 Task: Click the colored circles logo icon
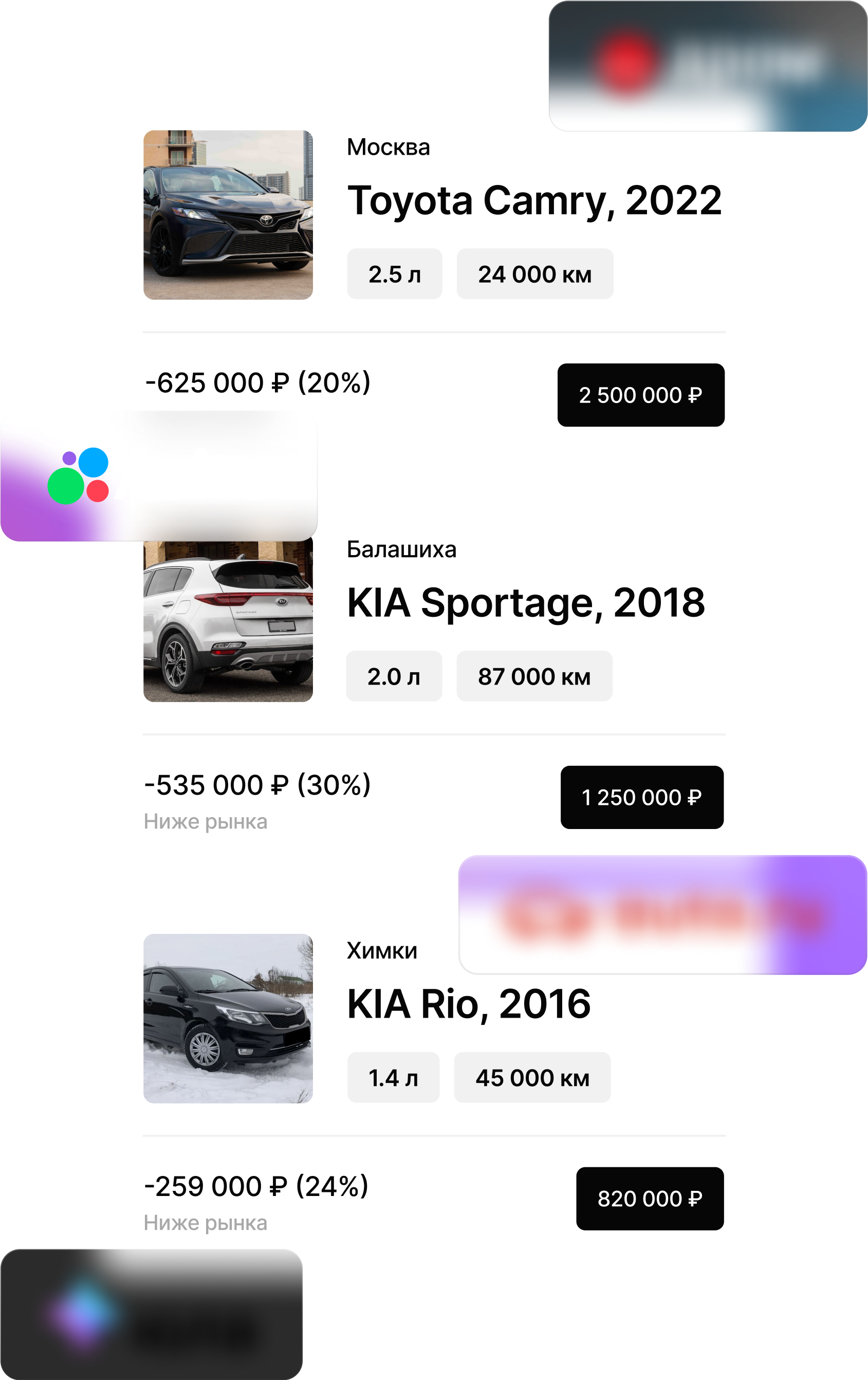79,475
